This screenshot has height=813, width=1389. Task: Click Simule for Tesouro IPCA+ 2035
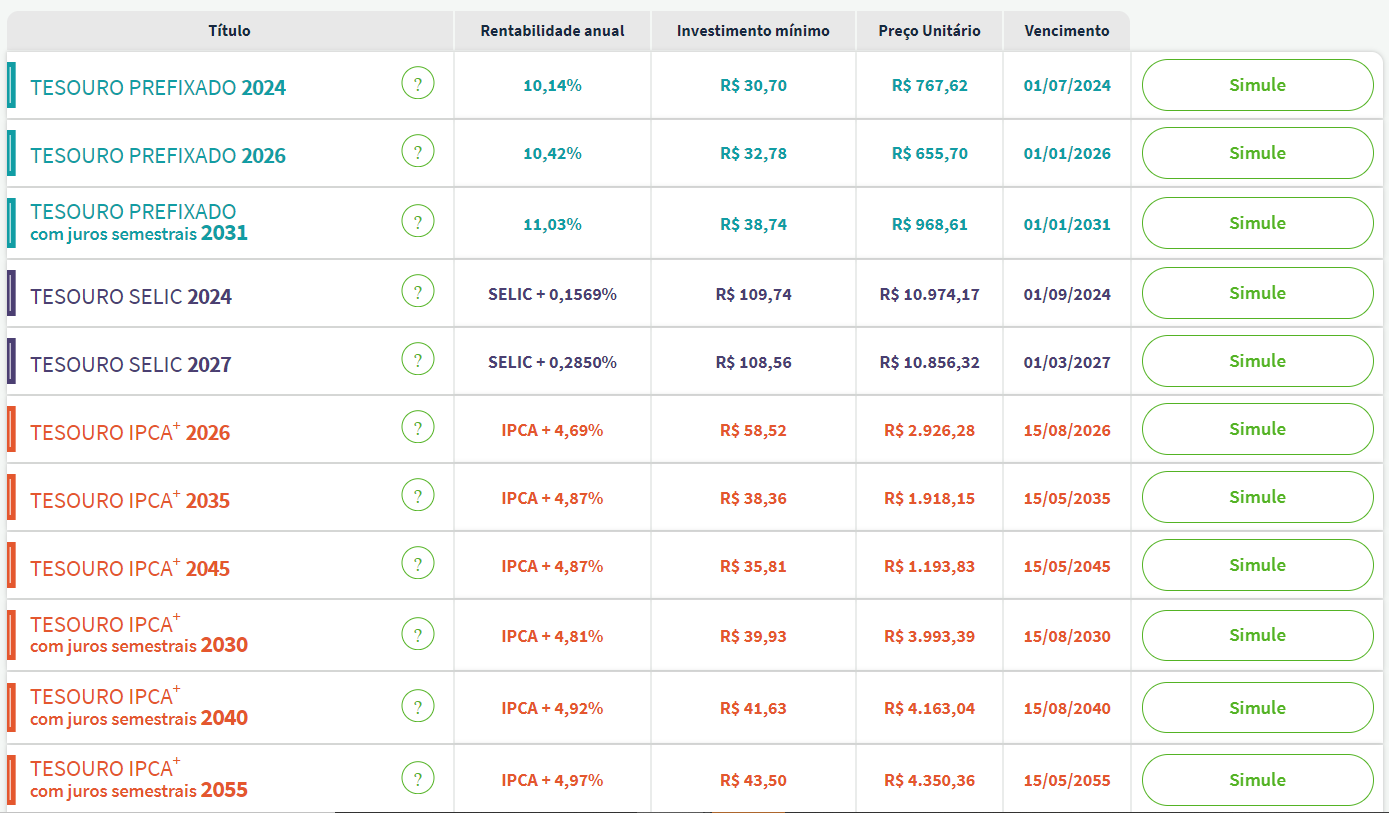pos(1257,497)
